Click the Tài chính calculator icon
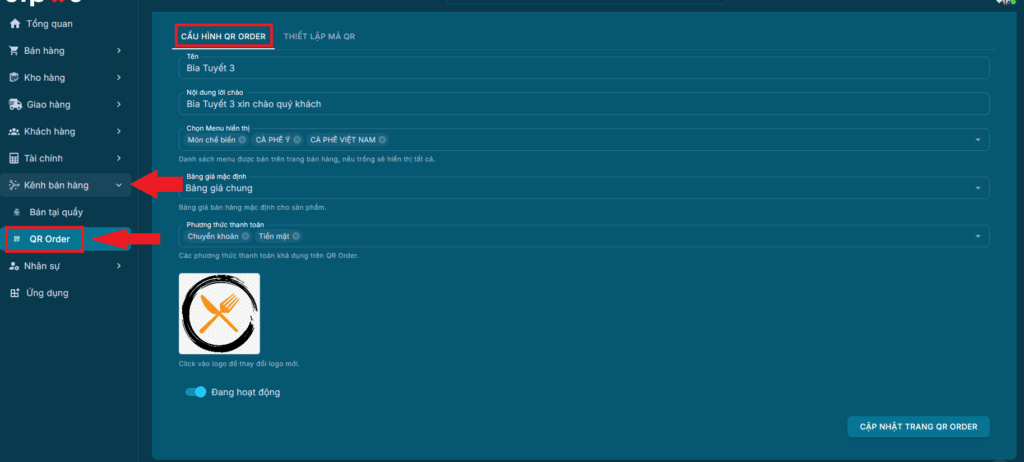The height and width of the screenshot is (462, 1024). (x=14, y=158)
